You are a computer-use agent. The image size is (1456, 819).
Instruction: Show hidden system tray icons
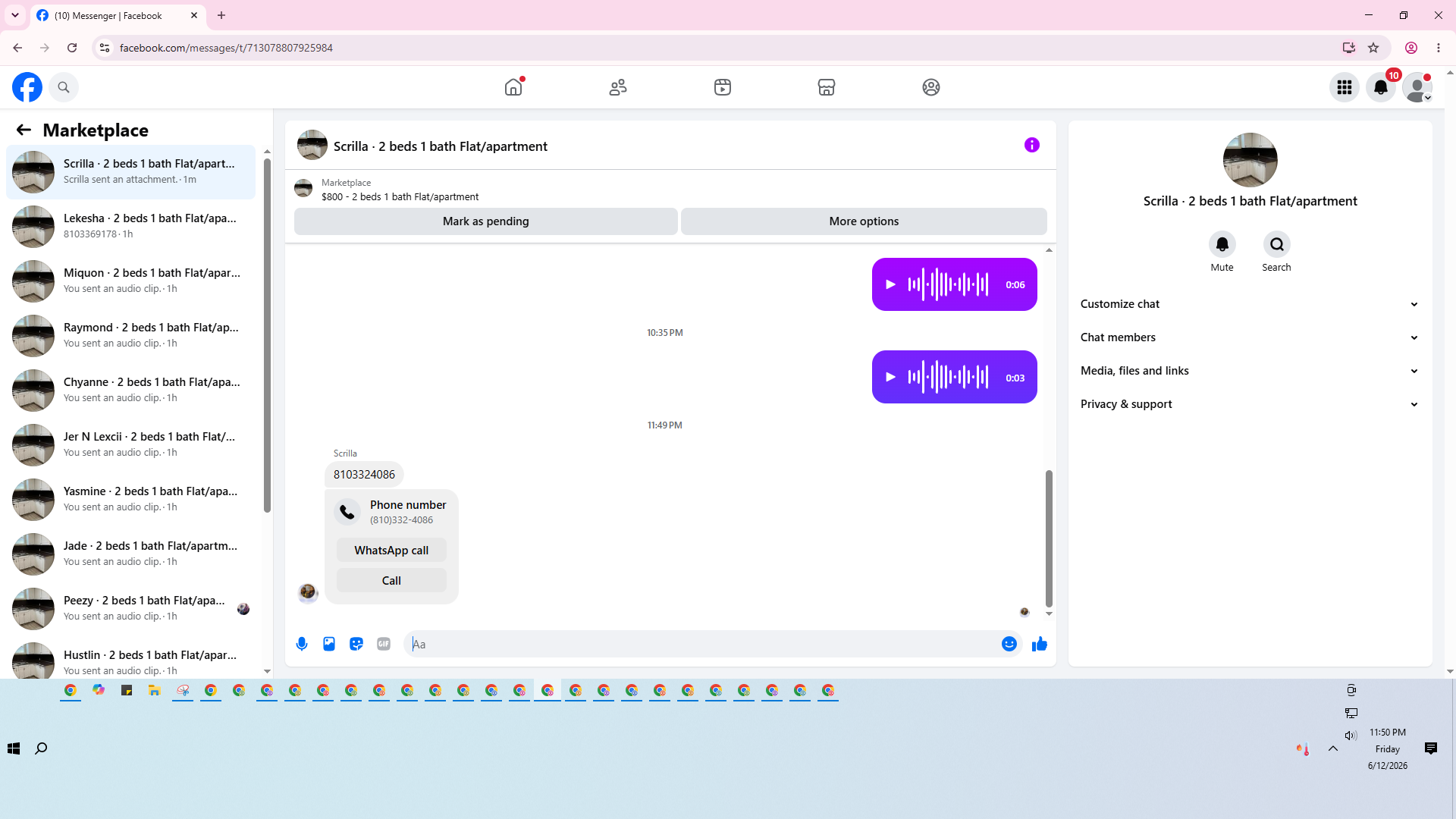[x=1333, y=748]
